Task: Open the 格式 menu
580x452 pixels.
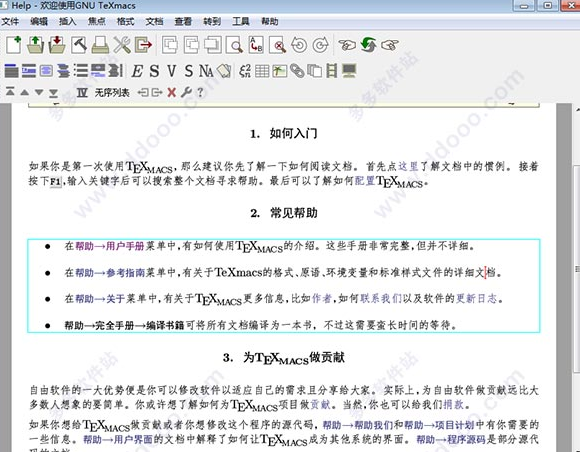Action: coord(125,21)
